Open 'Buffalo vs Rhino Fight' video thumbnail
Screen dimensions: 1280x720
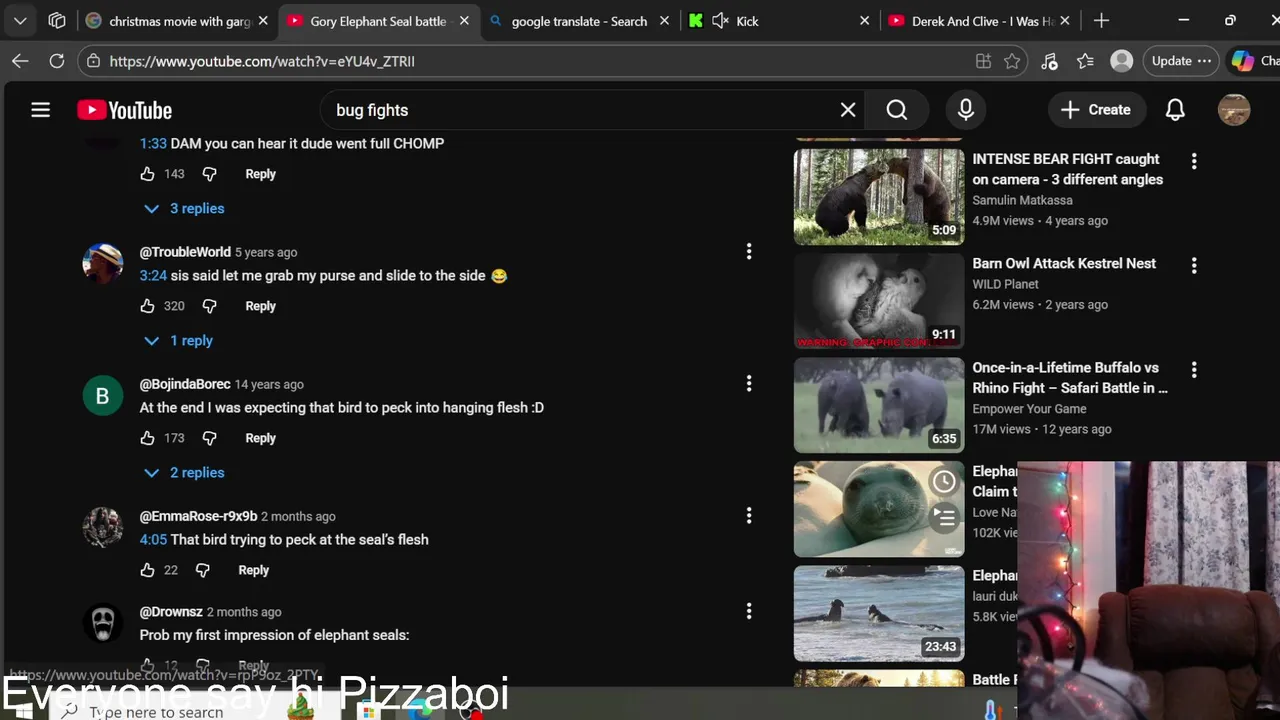[879, 405]
